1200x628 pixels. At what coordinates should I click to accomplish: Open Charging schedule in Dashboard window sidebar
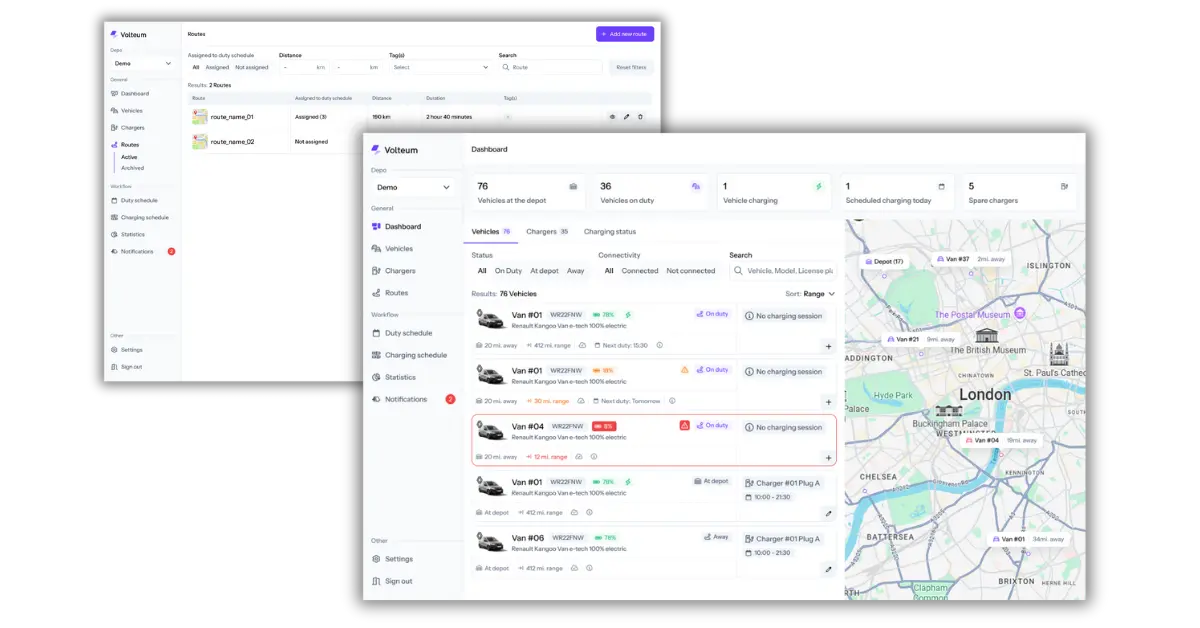coord(416,355)
